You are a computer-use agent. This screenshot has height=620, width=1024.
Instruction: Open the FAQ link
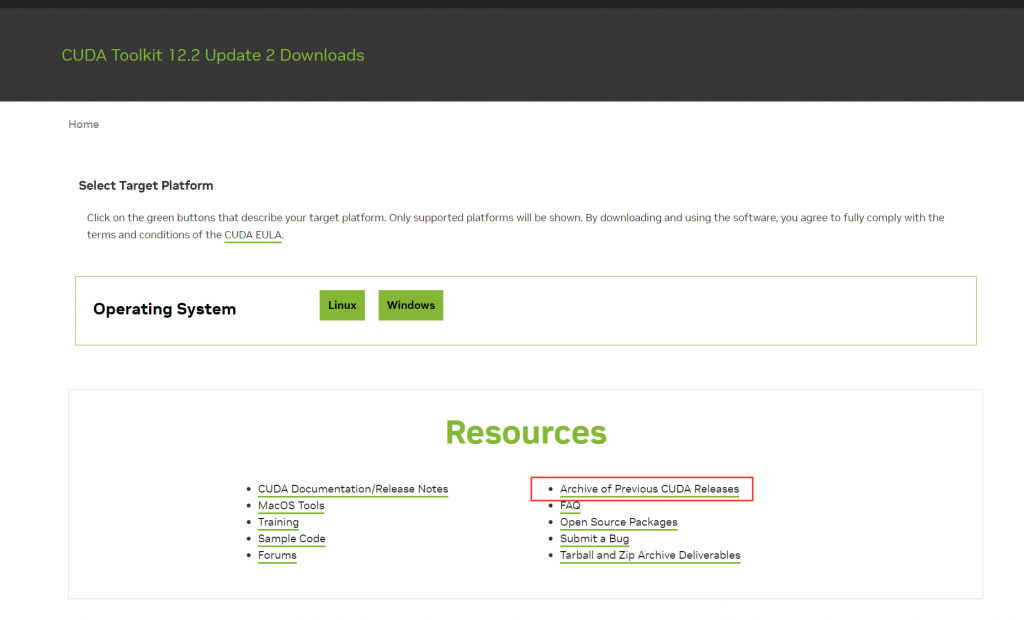point(570,506)
